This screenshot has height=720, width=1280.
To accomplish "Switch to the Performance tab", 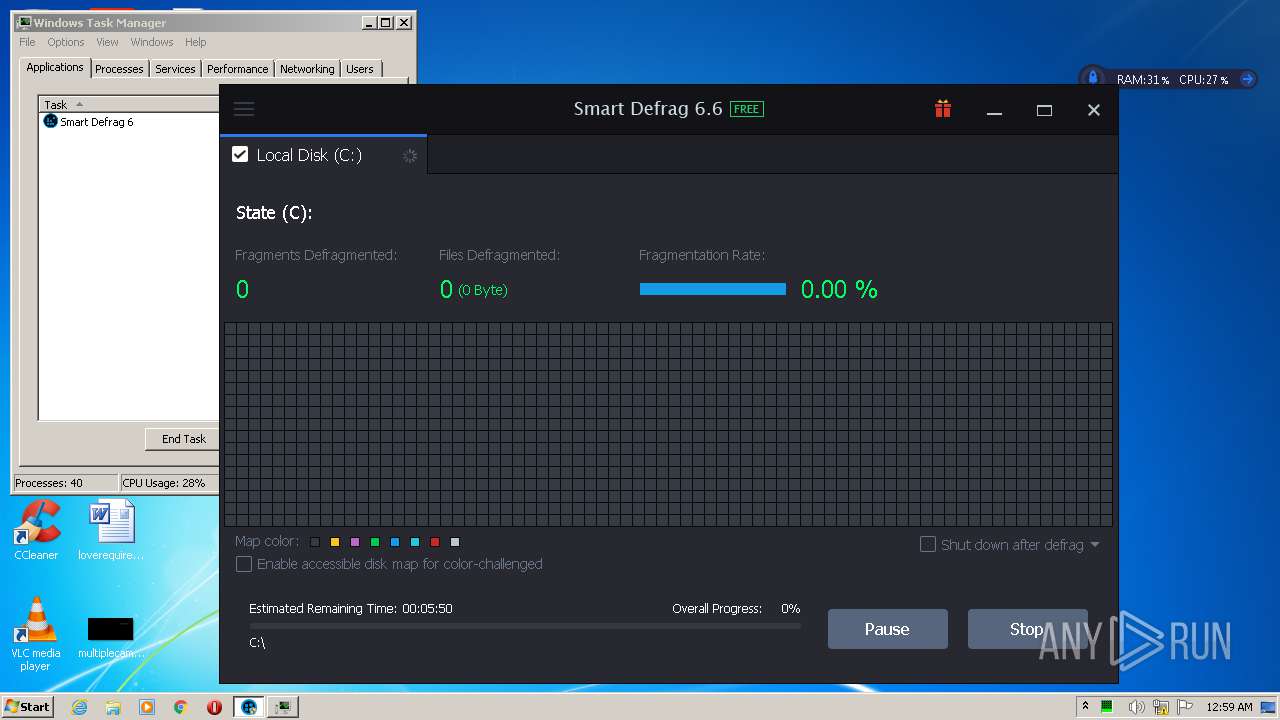I will tap(237, 69).
